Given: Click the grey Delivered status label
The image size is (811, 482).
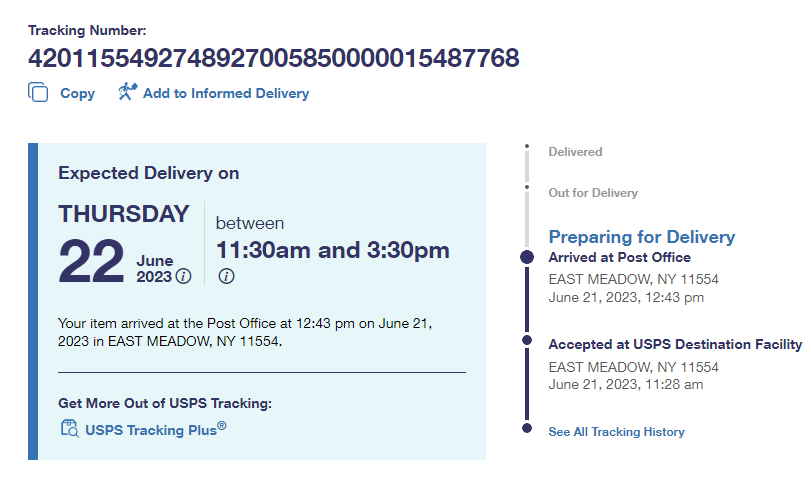Looking at the screenshot, I should (x=575, y=152).
